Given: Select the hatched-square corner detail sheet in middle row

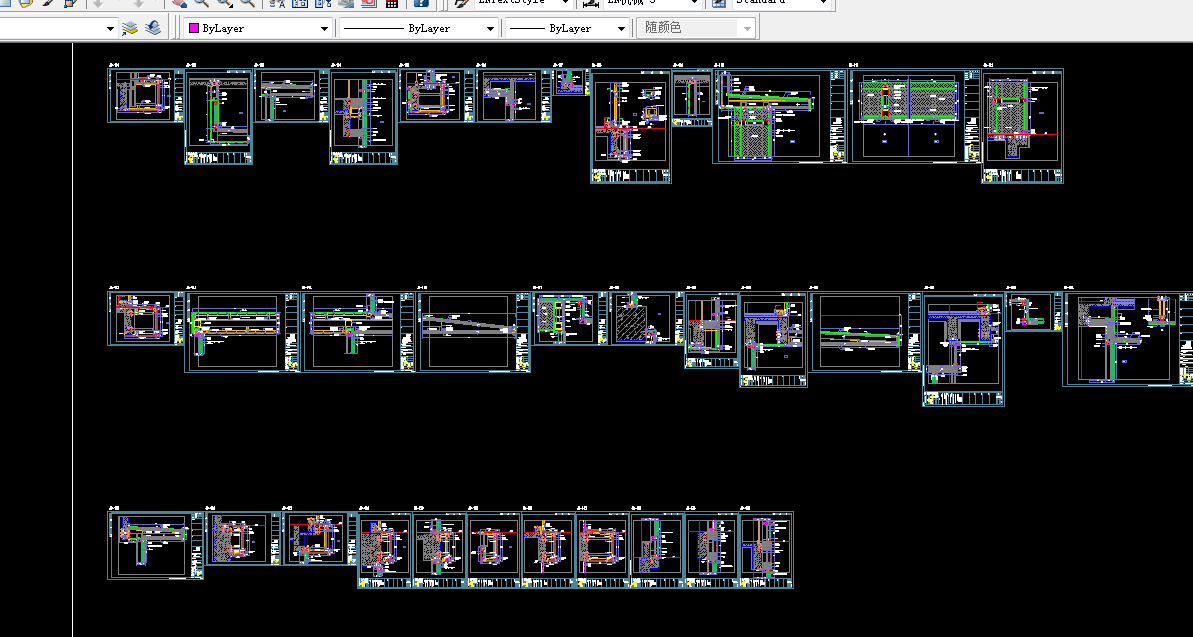Looking at the screenshot, I should (646, 318).
